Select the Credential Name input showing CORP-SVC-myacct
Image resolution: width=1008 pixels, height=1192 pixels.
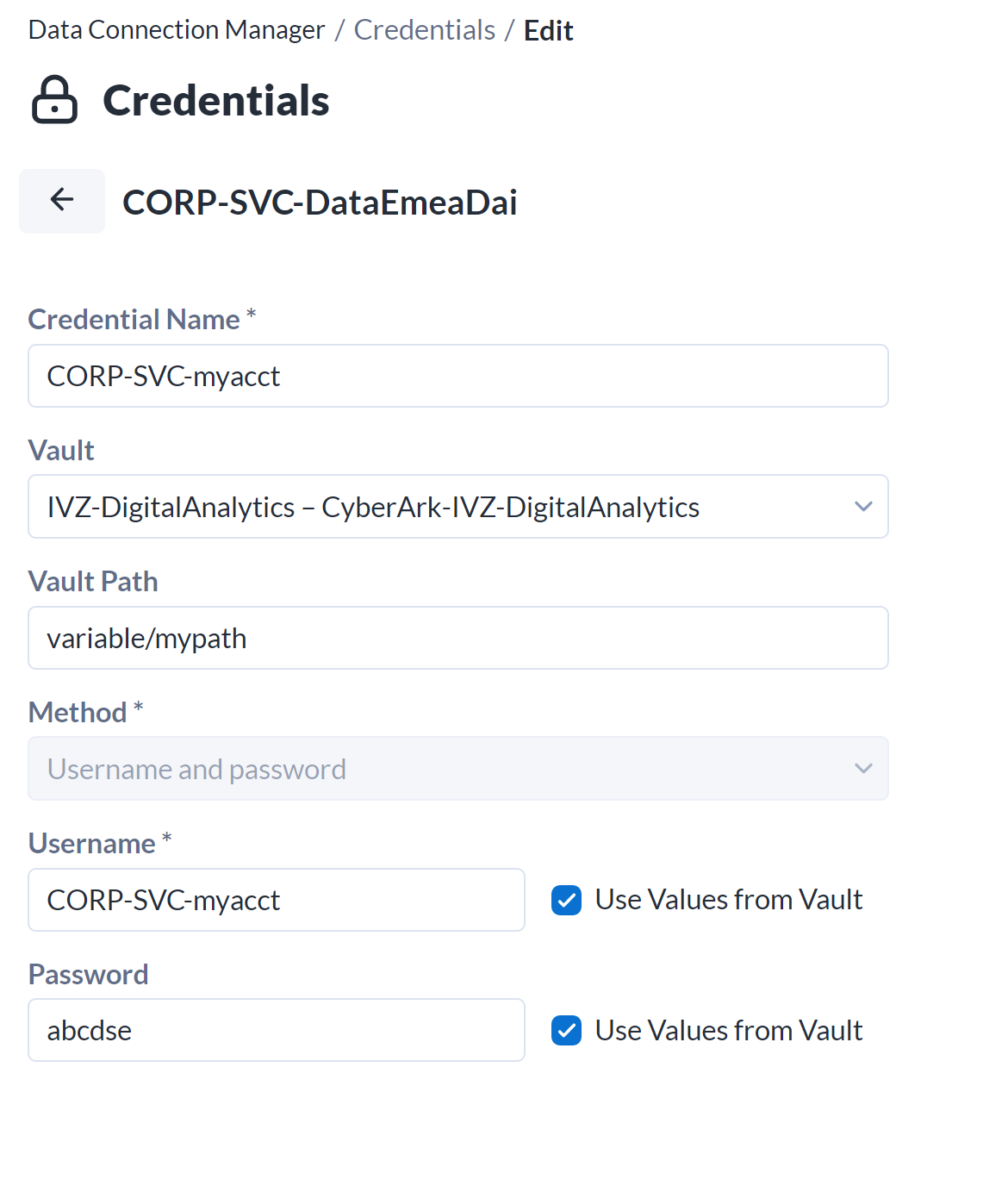click(457, 376)
